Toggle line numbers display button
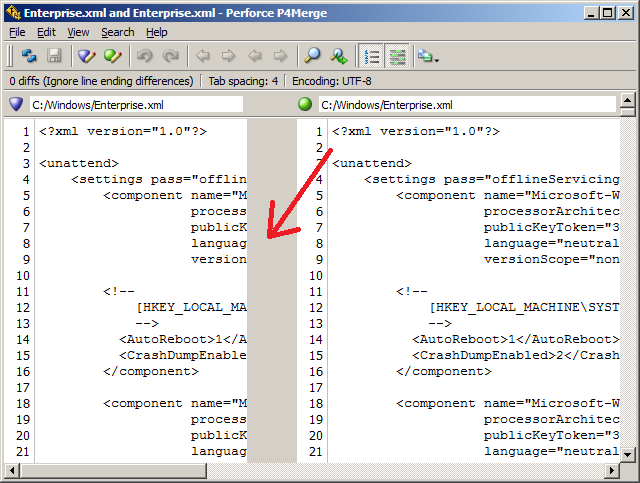640x483 pixels. (x=371, y=56)
